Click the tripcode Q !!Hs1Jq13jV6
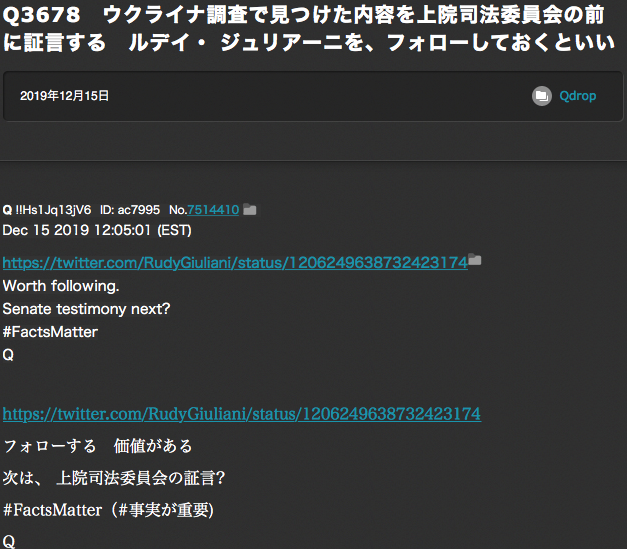This screenshot has width=627, height=549. click(47, 210)
